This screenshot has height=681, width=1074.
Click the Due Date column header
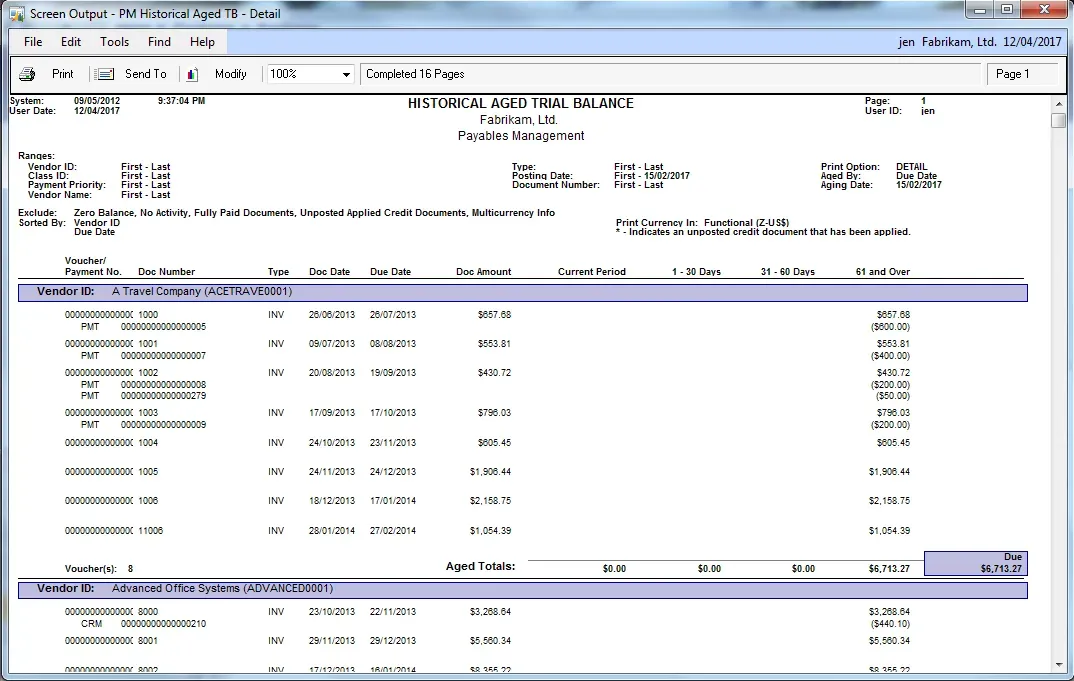click(x=390, y=272)
